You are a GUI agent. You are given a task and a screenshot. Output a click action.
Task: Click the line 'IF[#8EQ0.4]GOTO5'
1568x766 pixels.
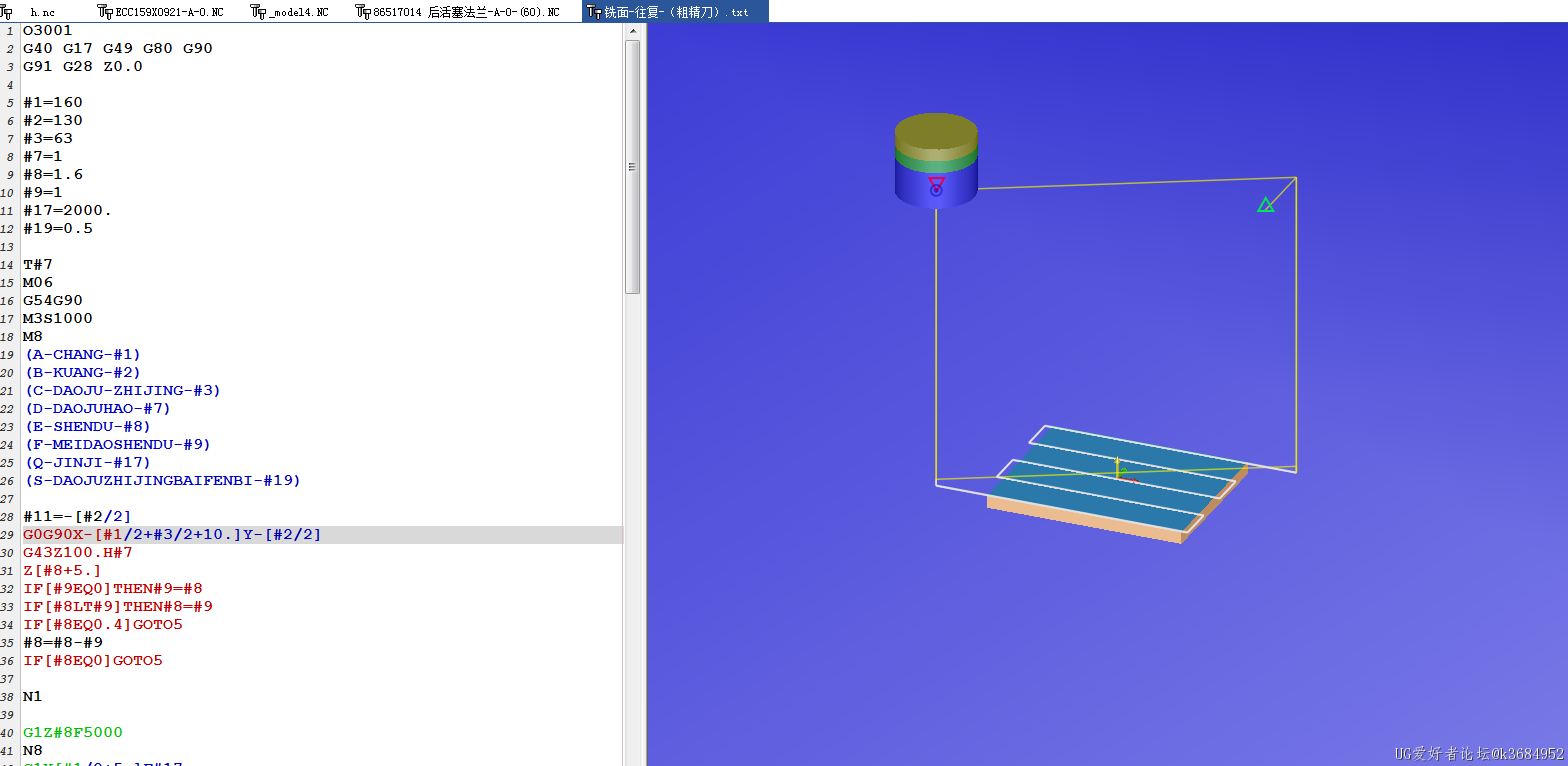[x=103, y=624]
